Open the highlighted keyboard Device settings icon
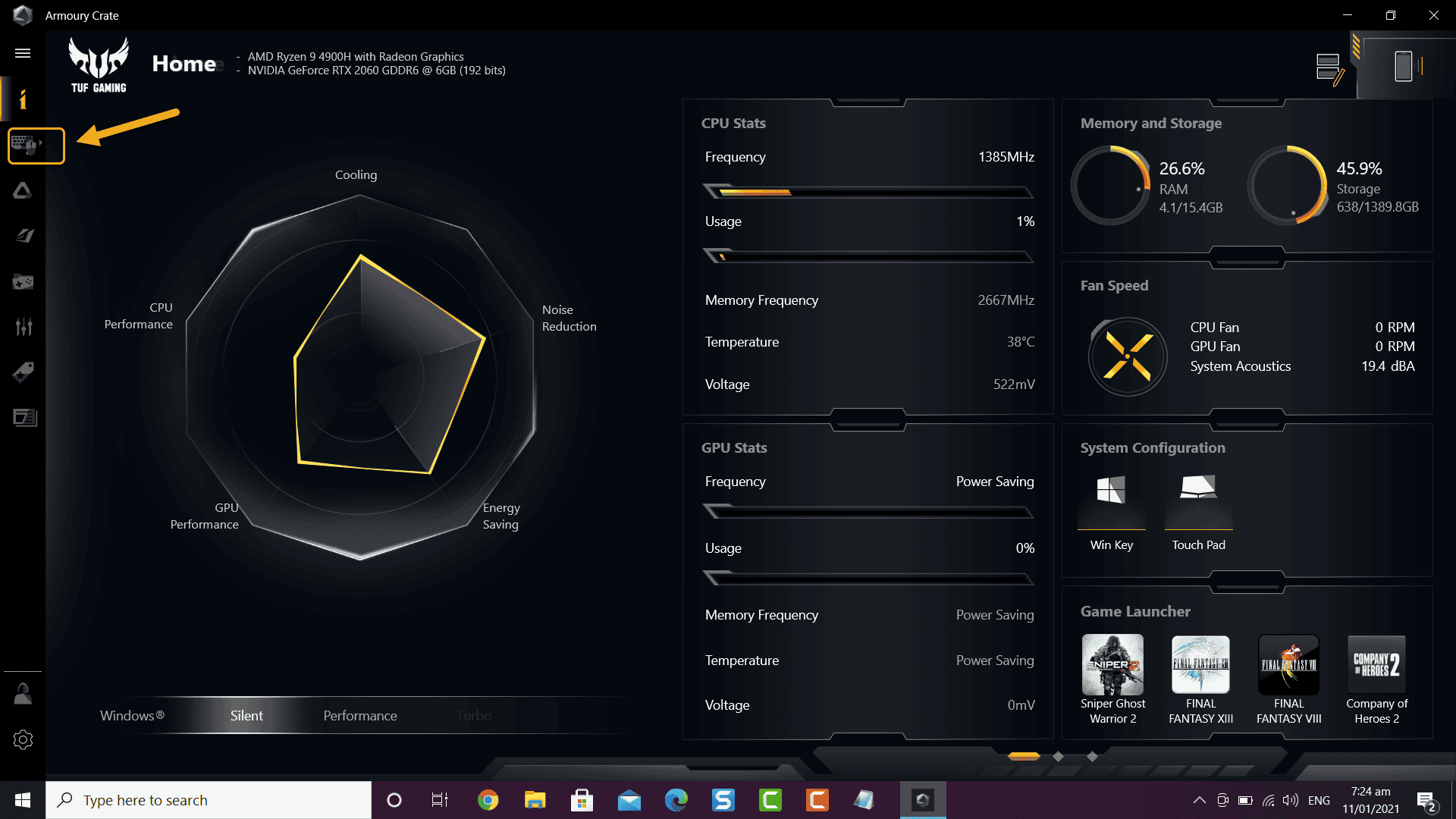 coord(36,146)
